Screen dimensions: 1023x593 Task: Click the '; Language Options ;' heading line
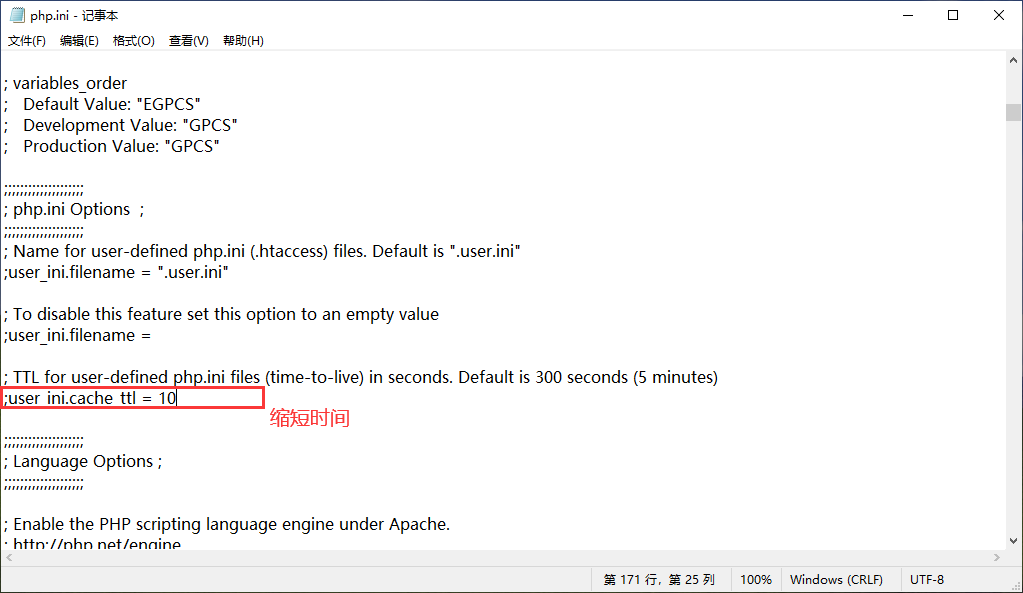83,461
